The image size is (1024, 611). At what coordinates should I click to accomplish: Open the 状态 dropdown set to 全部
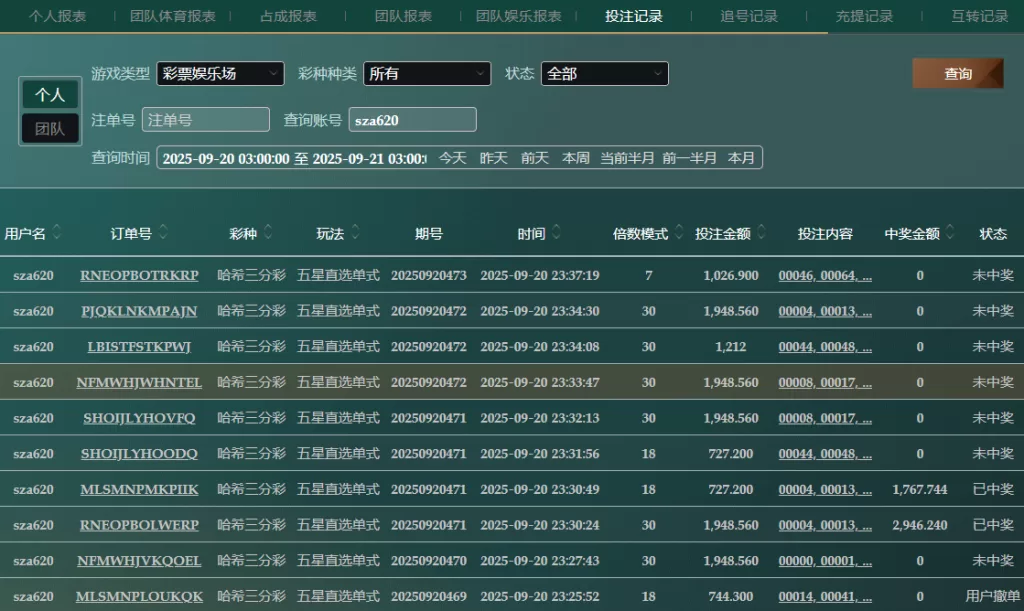(x=604, y=74)
